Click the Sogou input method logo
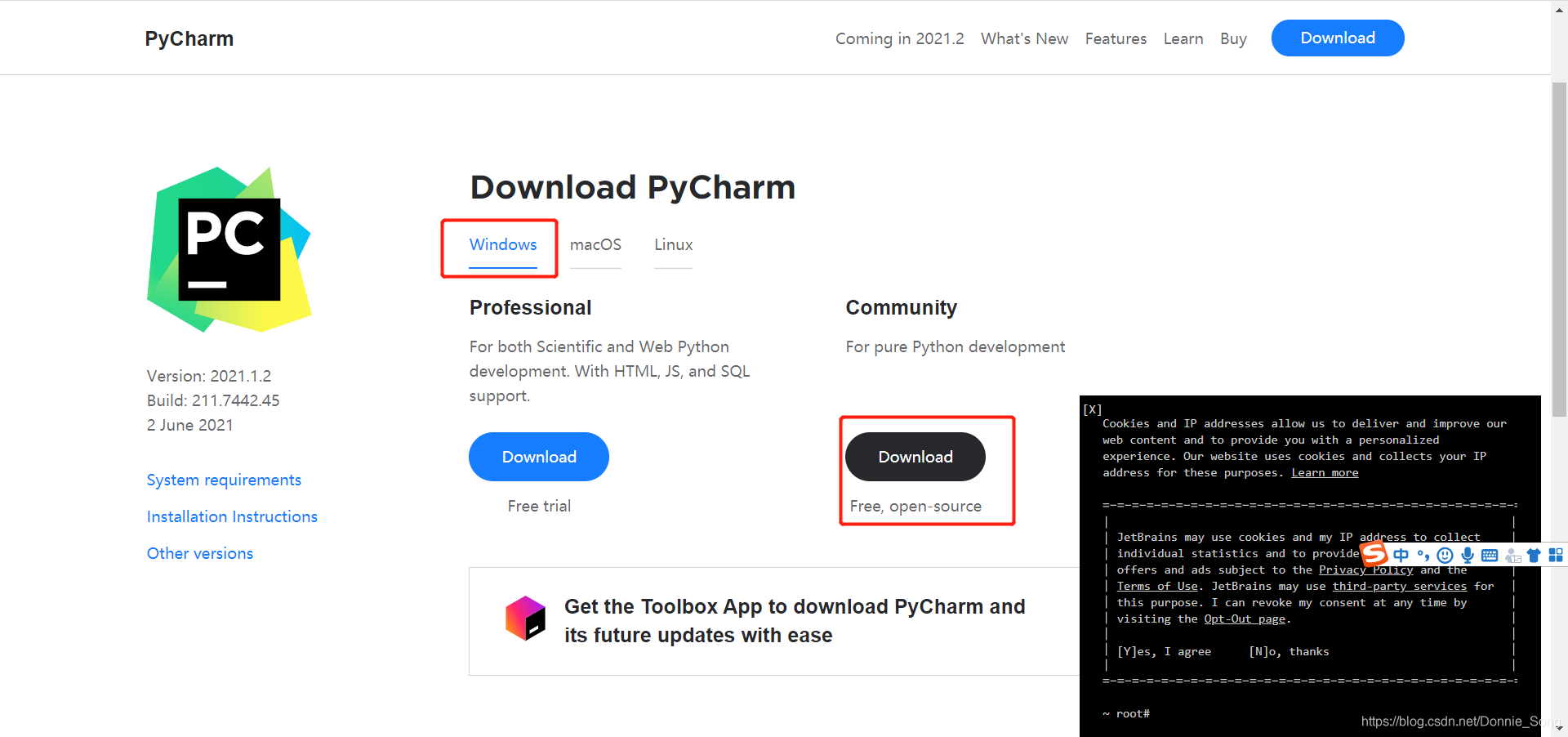This screenshot has width=1568, height=737. click(x=1374, y=554)
